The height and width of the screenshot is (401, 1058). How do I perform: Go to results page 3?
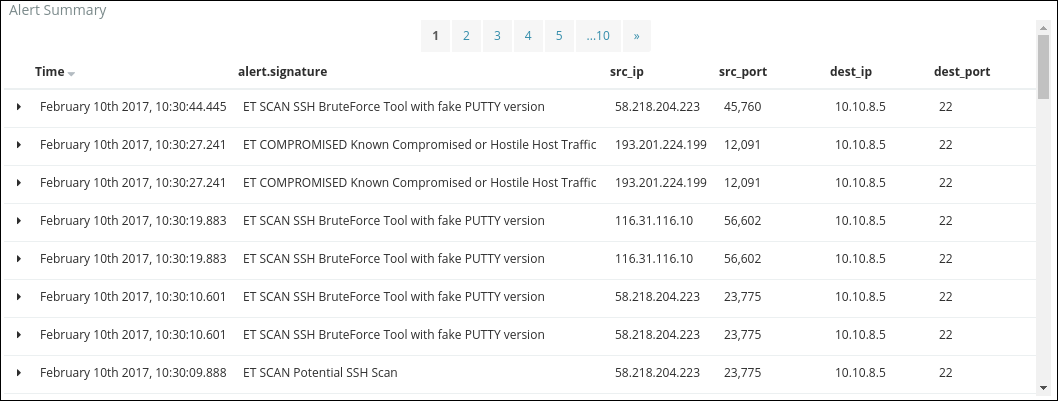coord(497,36)
